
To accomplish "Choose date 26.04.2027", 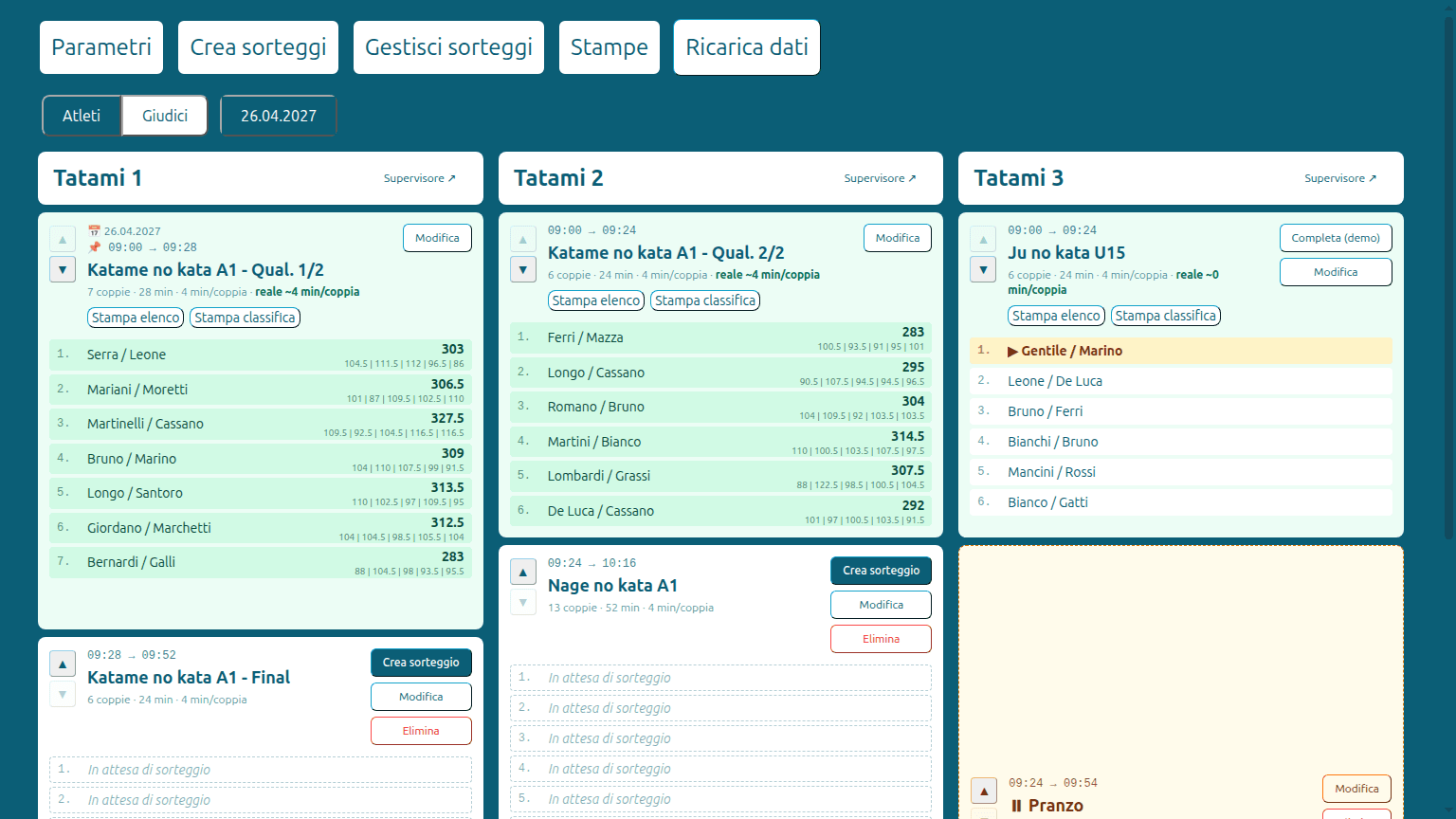I will tap(279, 116).
